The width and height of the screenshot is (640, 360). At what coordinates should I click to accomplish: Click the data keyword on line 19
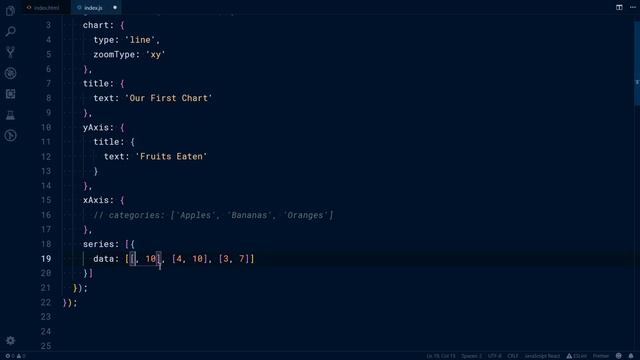[104, 258]
